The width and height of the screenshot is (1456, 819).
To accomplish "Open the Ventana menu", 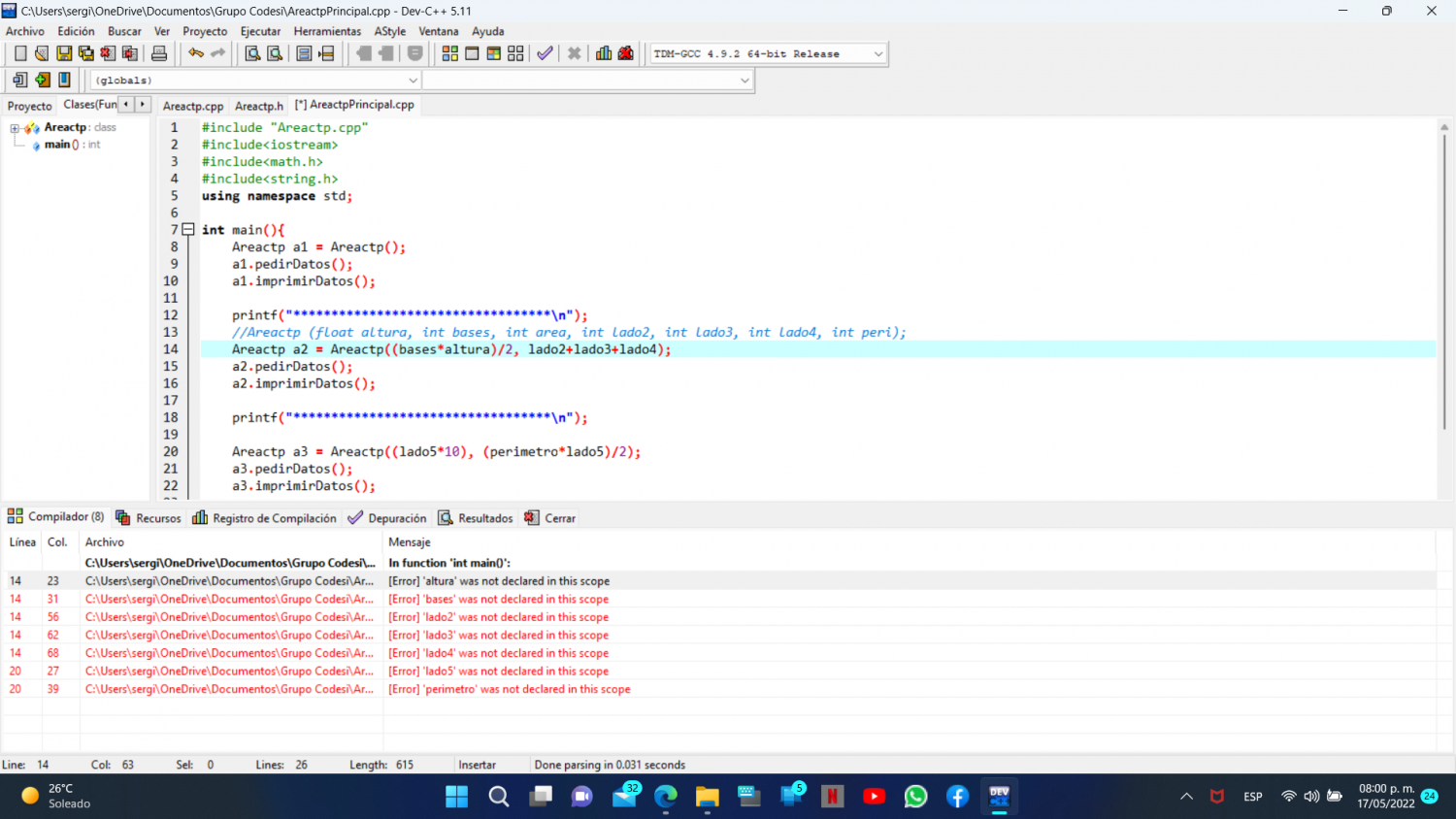I will 439,31.
